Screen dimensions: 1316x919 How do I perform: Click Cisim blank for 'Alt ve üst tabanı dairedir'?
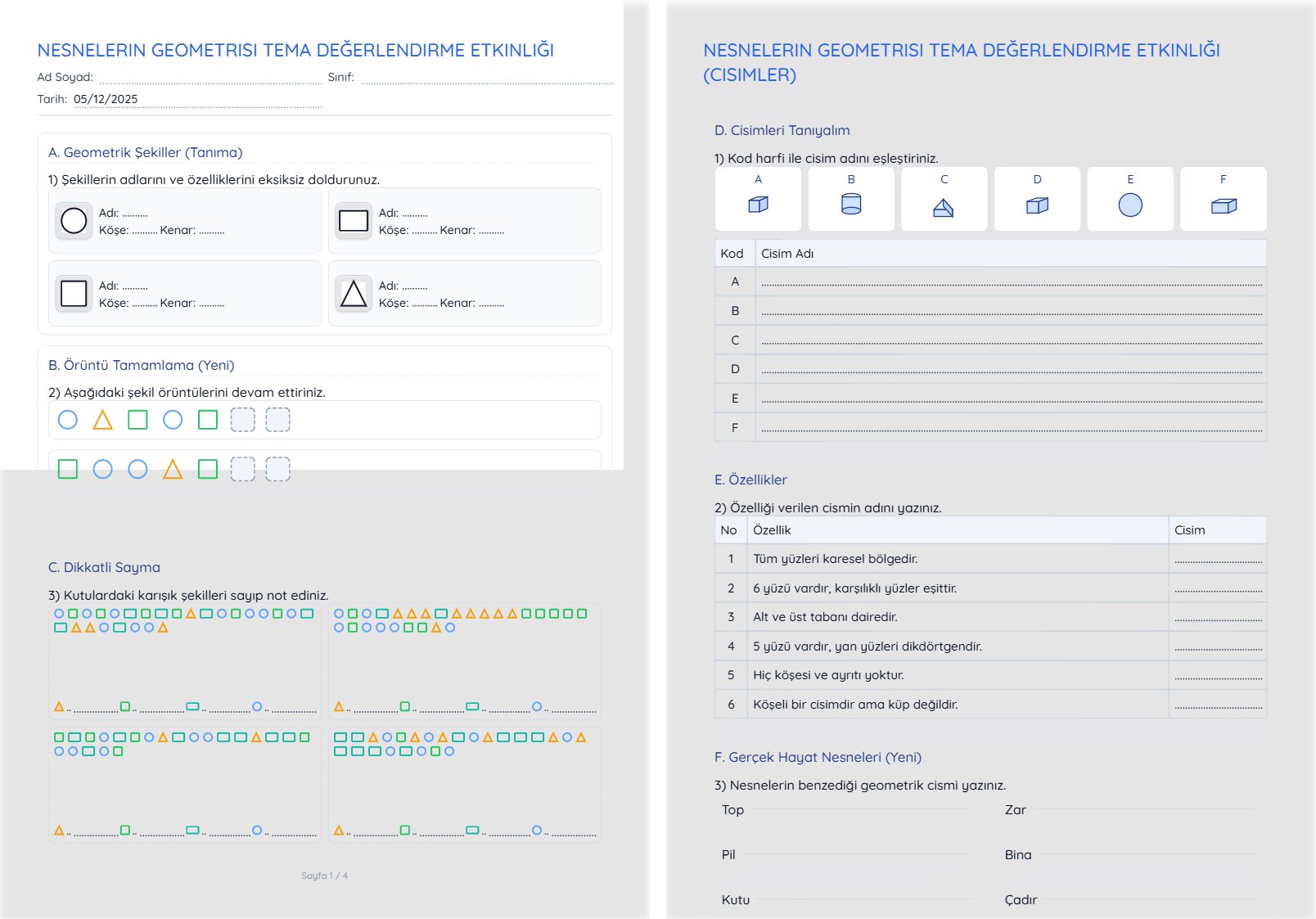pyautogui.click(x=1218, y=617)
